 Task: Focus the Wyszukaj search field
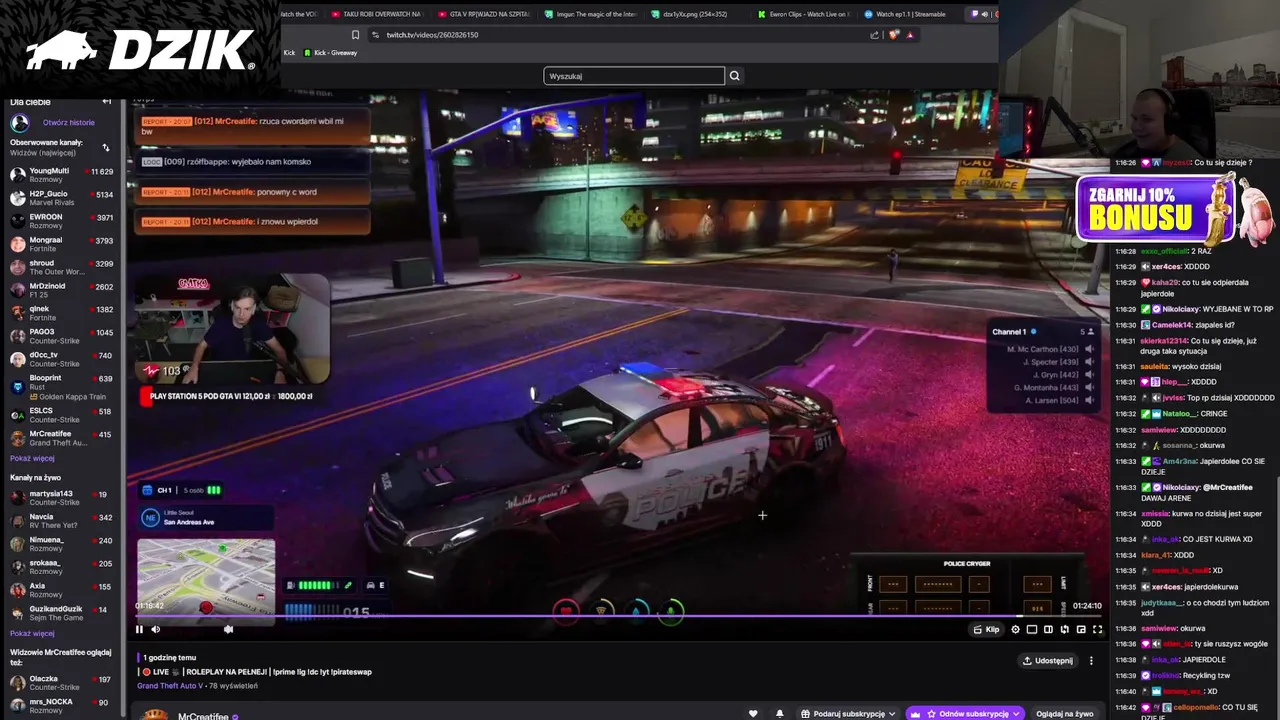634,76
